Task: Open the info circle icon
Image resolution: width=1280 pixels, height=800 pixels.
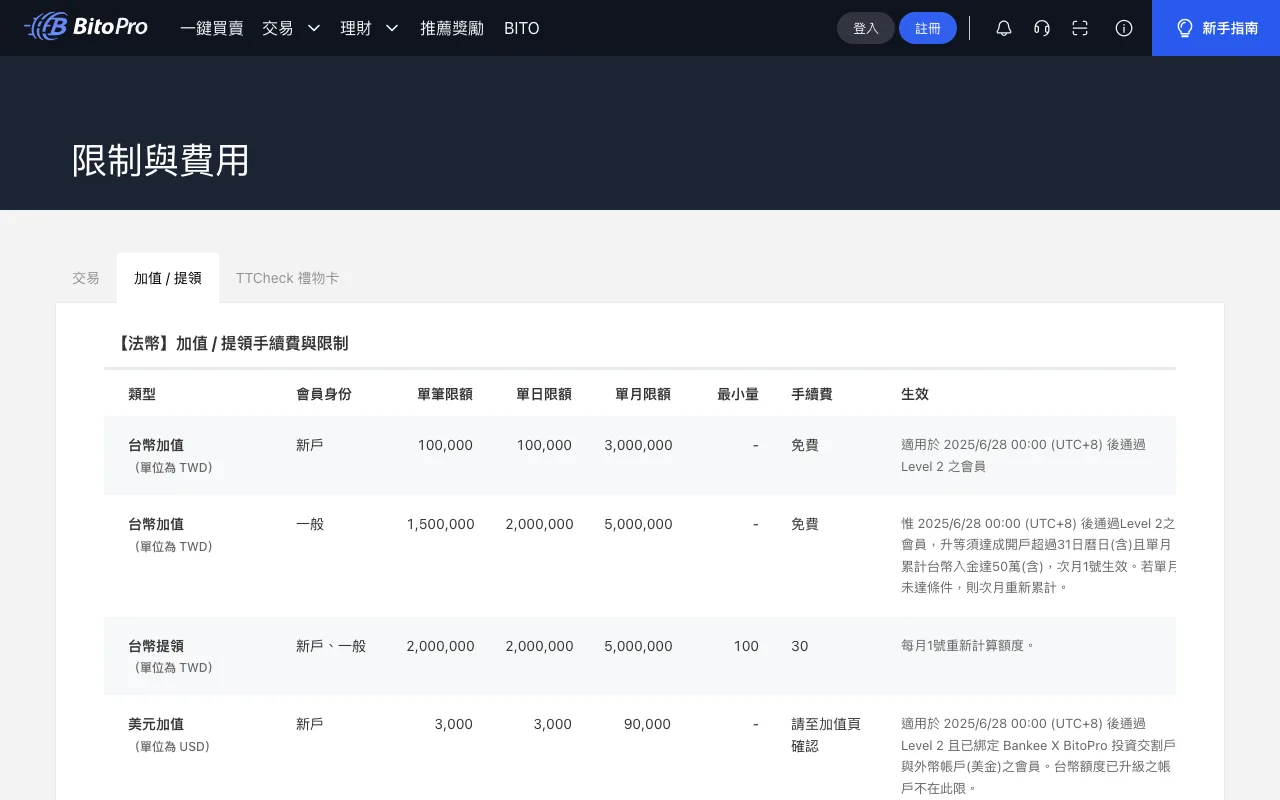Action: (x=1124, y=28)
